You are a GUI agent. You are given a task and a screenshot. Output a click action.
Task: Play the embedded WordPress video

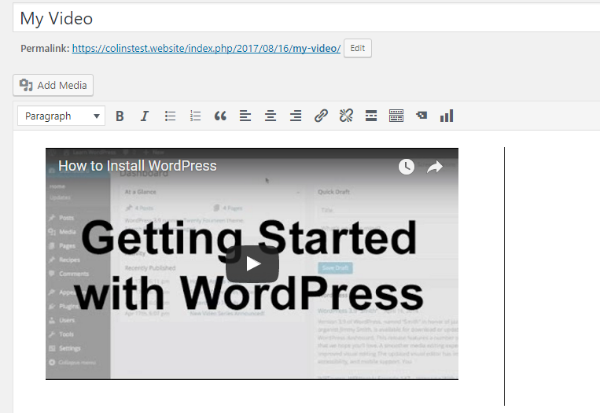(x=252, y=264)
